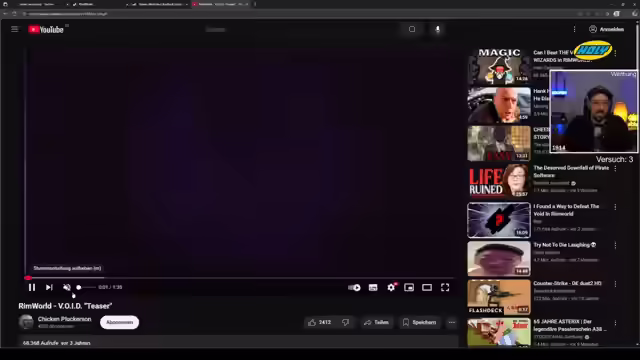640x360 pixels.
Task: Click the Speichern save button
Action: point(419,322)
